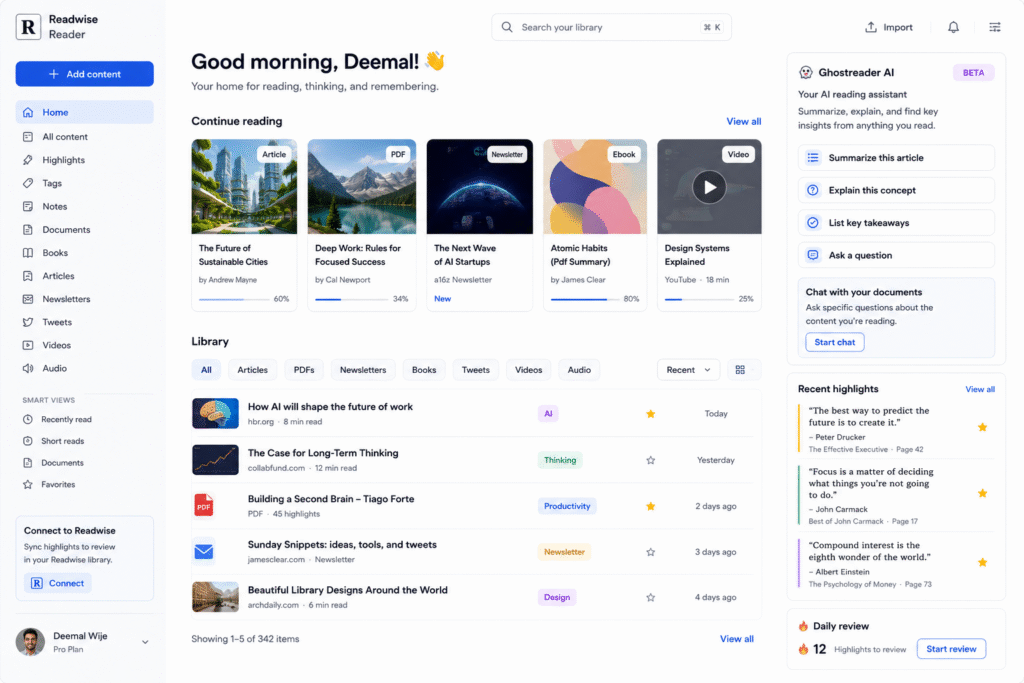Open the Deep Work mountain lake thumbnail
Screen dimensions: 1024x683
tap(362, 187)
